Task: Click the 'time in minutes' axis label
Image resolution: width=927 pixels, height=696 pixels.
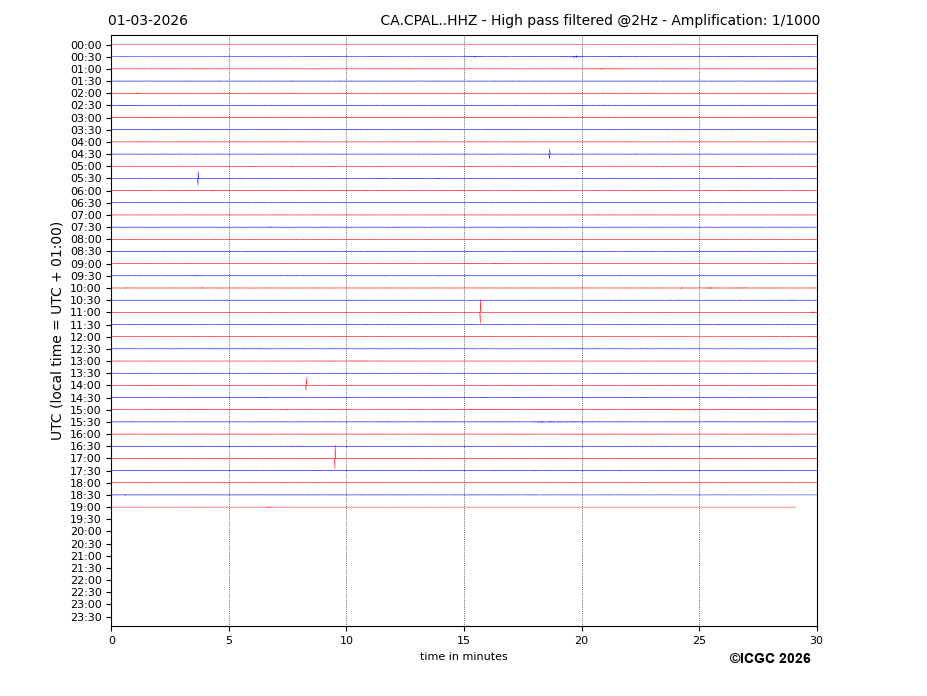Action: pos(463,656)
